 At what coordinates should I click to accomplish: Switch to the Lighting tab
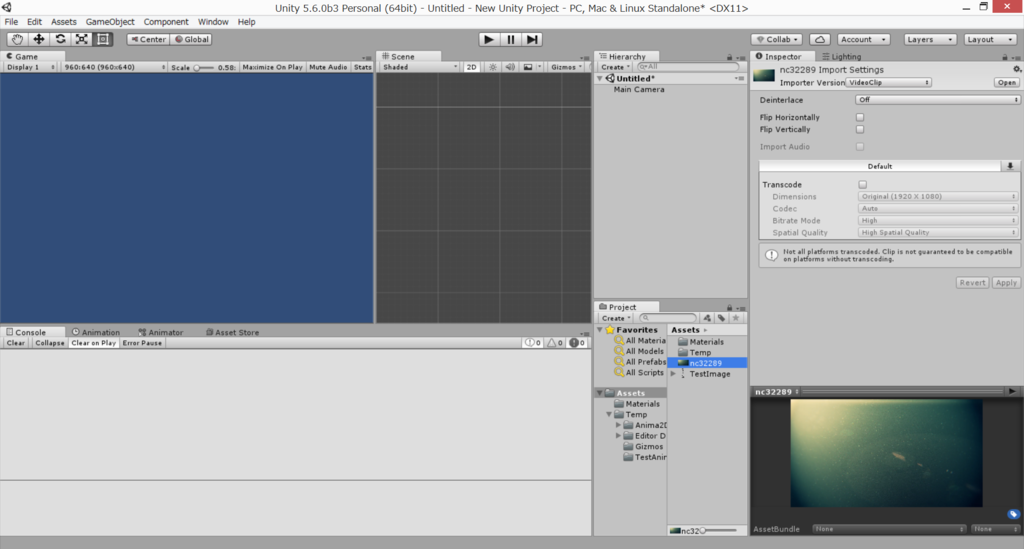(841, 57)
